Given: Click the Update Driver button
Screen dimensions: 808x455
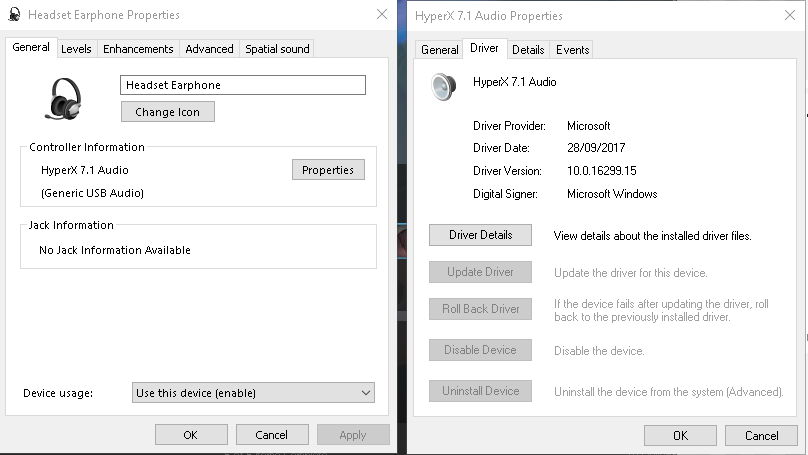Looking at the screenshot, I should tap(480, 272).
